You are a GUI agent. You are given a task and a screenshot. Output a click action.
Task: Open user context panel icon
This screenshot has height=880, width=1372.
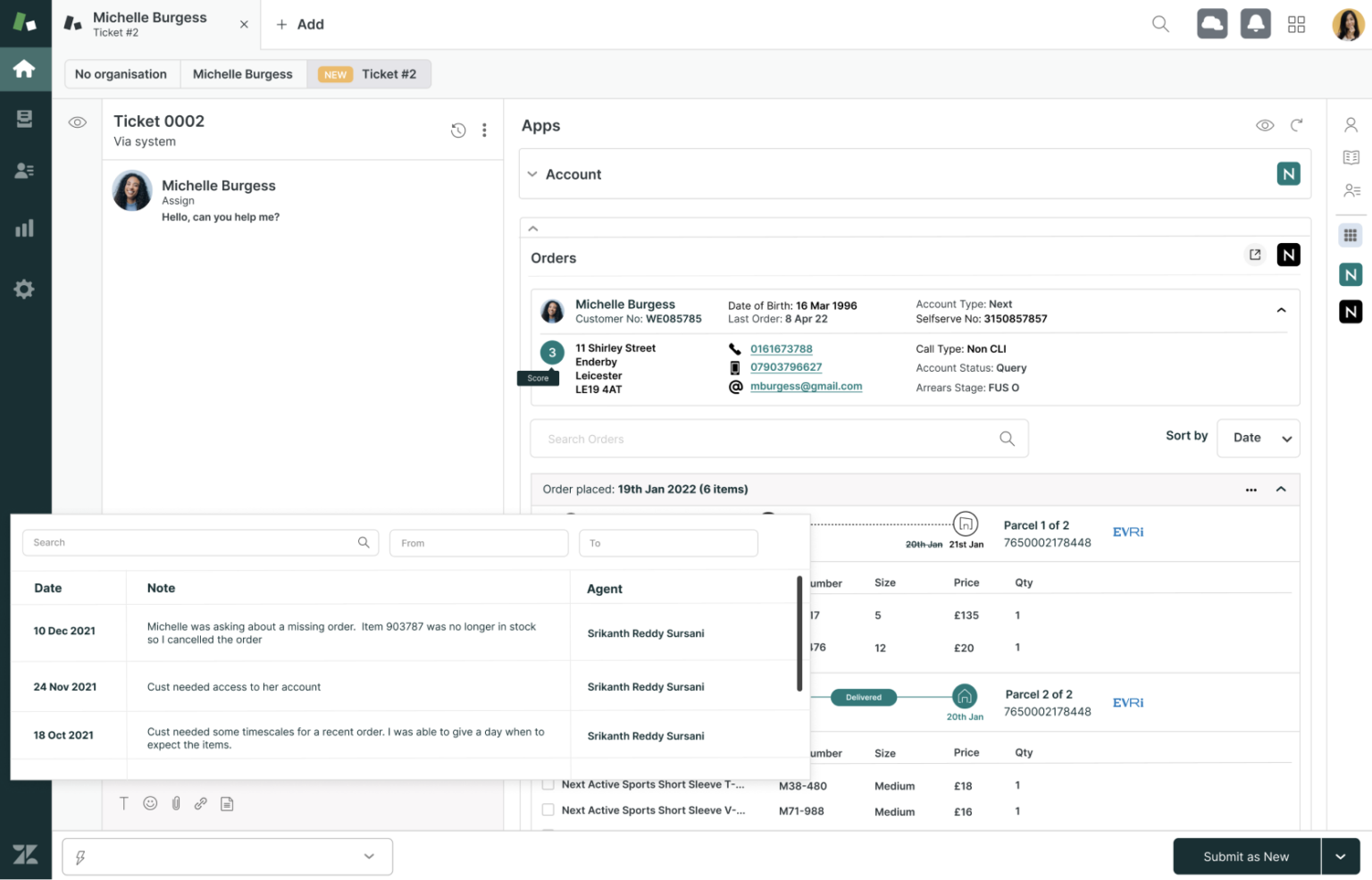1351,125
